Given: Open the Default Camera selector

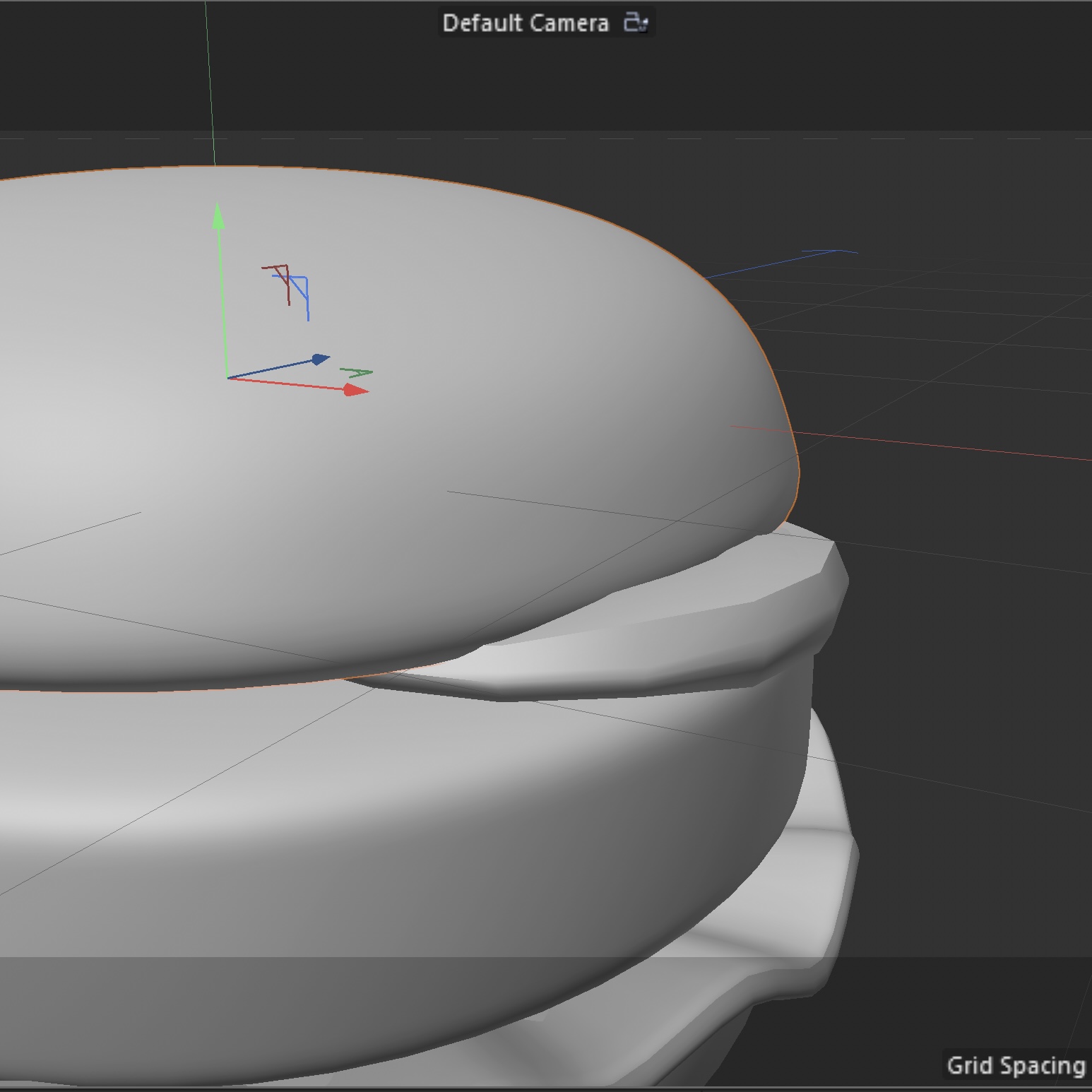Looking at the screenshot, I should tap(526, 23).
